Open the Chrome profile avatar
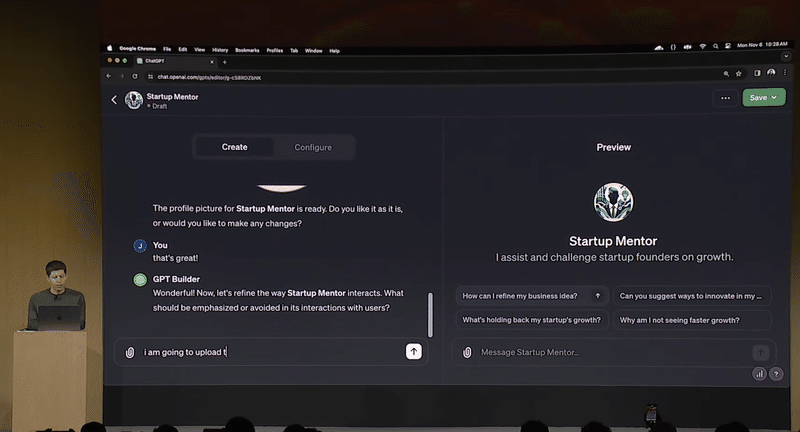The width and height of the screenshot is (800, 432). pos(771,73)
